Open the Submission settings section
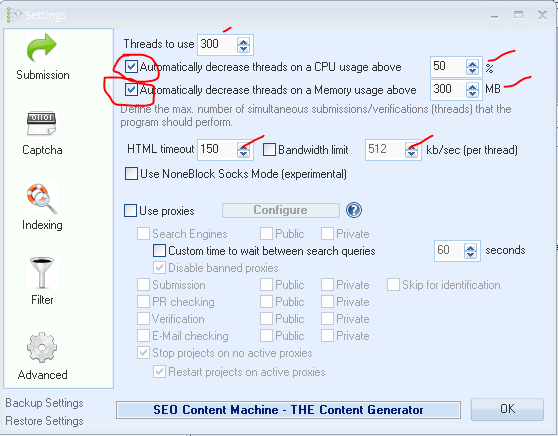The height and width of the screenshot is (436, 558). (x=42, y=57)
